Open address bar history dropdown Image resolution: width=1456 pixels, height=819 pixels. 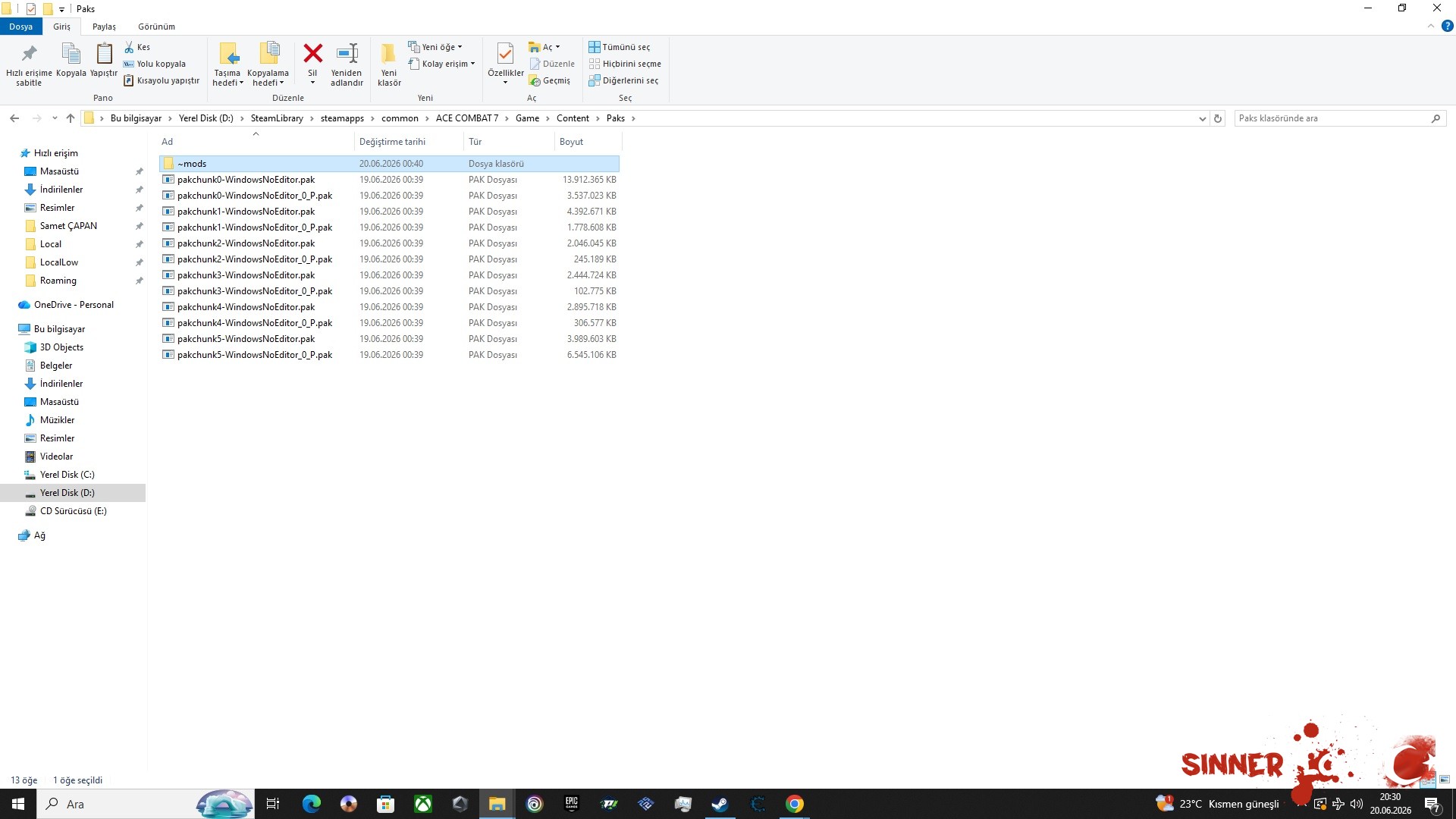click(1202, 118)
